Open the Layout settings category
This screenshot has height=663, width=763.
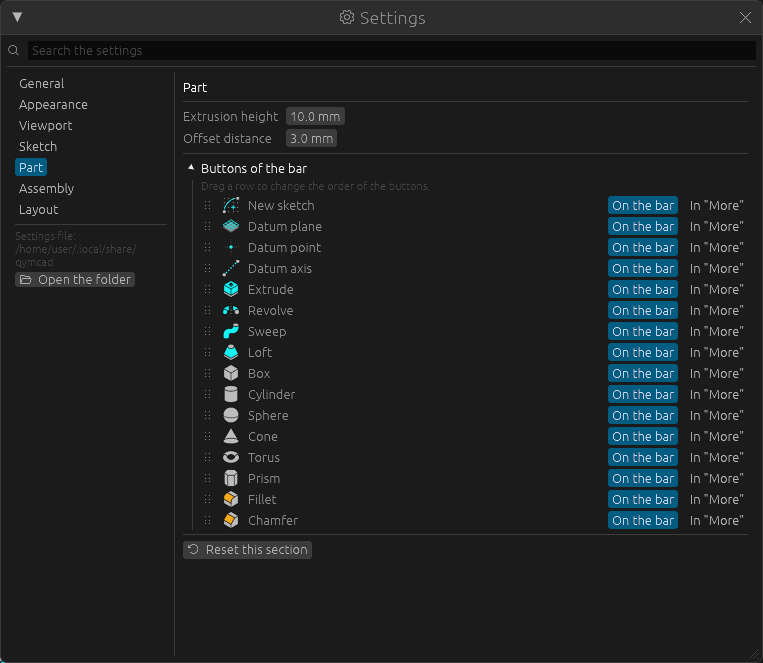[x=38, y=209]
